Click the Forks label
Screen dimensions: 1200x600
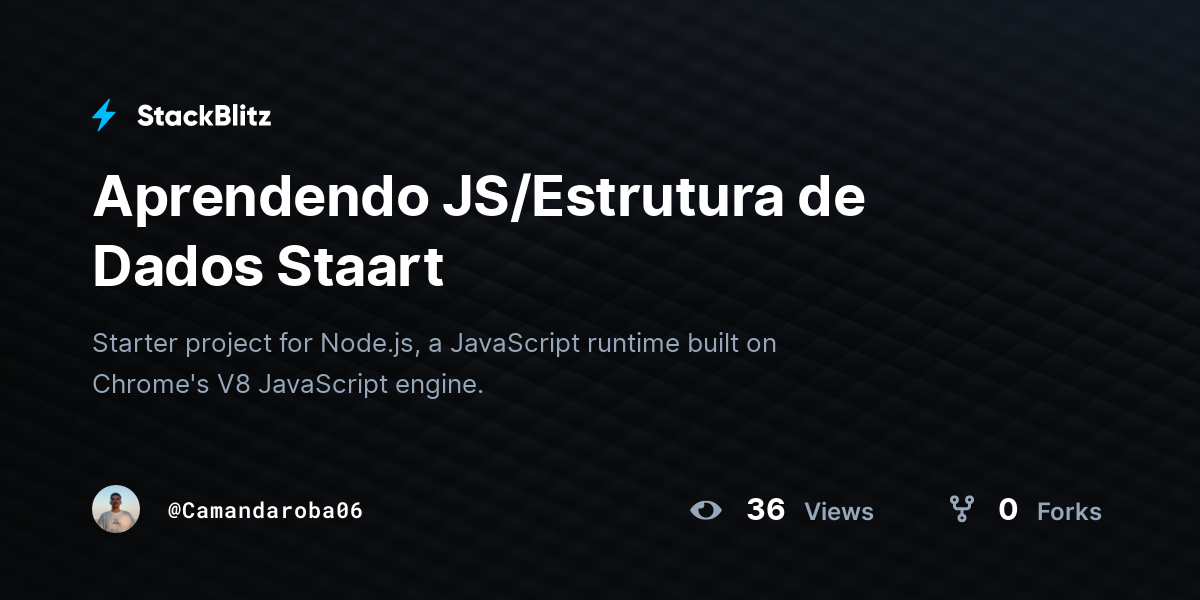[x=1069, y=512]
